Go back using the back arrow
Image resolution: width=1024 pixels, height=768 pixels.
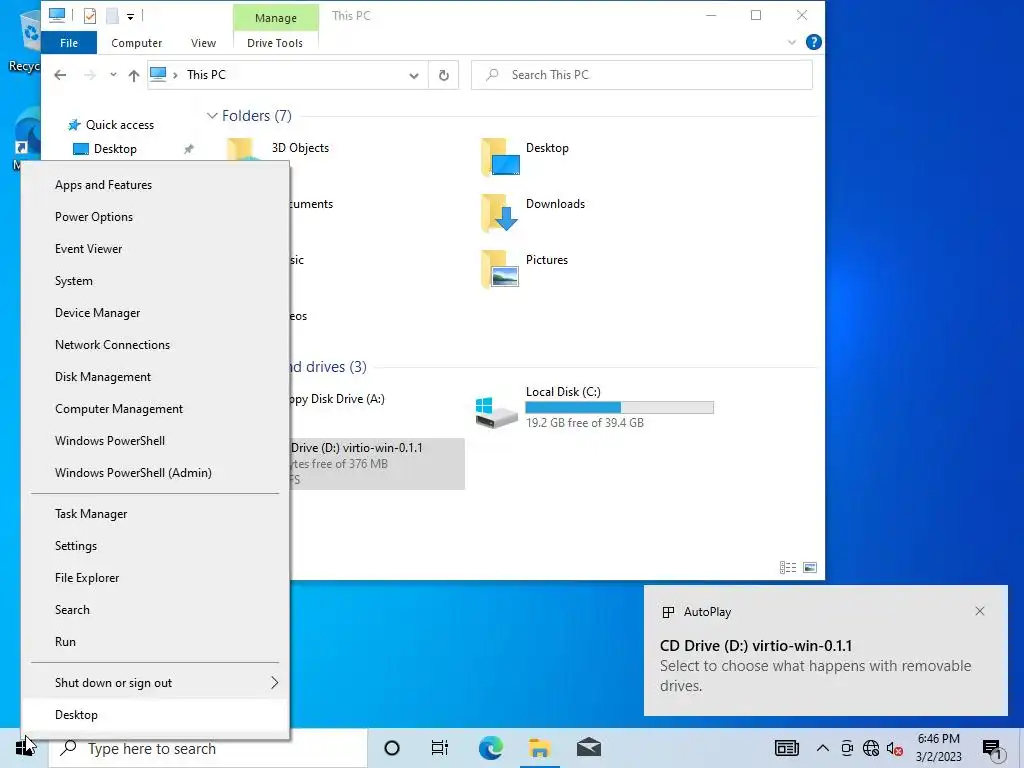click(x=60, y=75)
